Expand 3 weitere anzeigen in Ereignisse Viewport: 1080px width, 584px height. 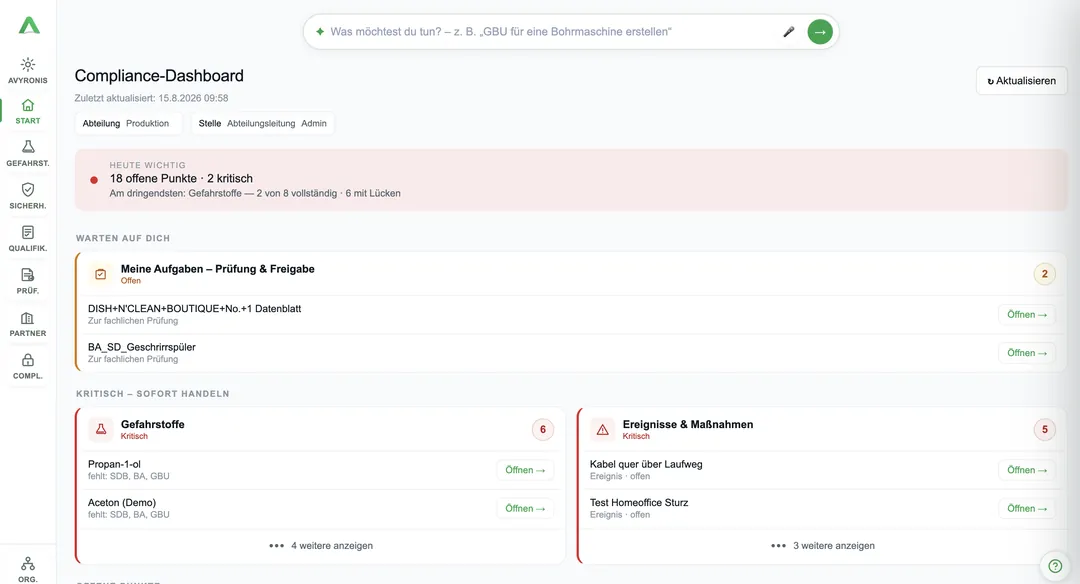coord(822,545)
